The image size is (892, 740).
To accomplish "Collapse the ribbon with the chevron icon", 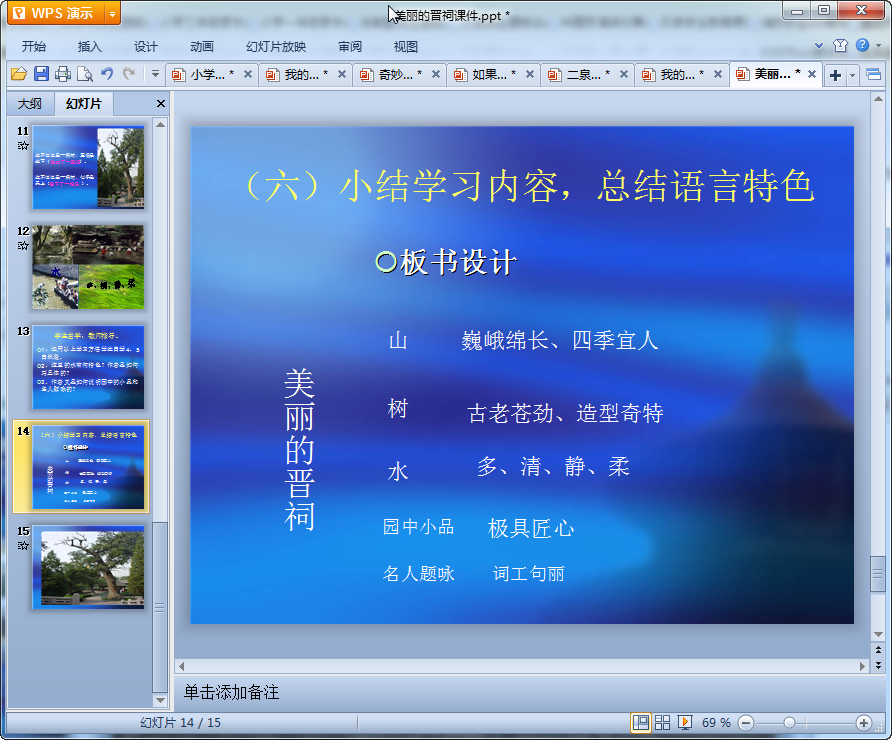I will pos(819,46).
